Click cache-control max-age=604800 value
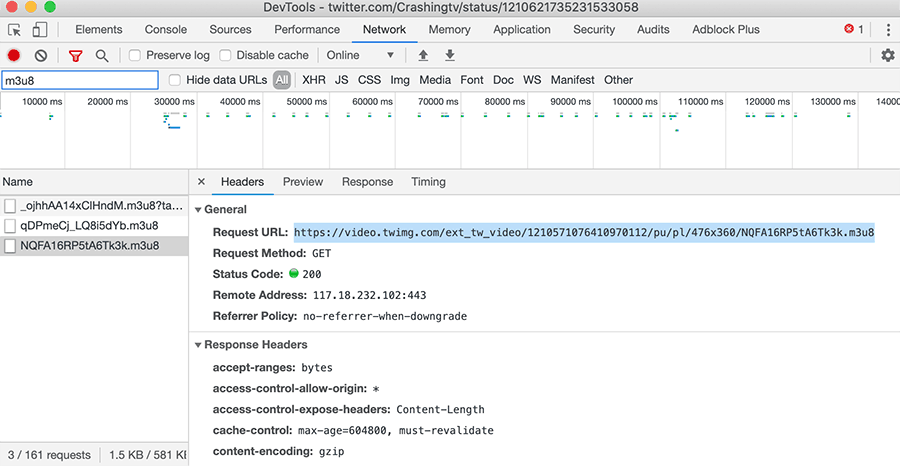900x466 pixels. 395,430
